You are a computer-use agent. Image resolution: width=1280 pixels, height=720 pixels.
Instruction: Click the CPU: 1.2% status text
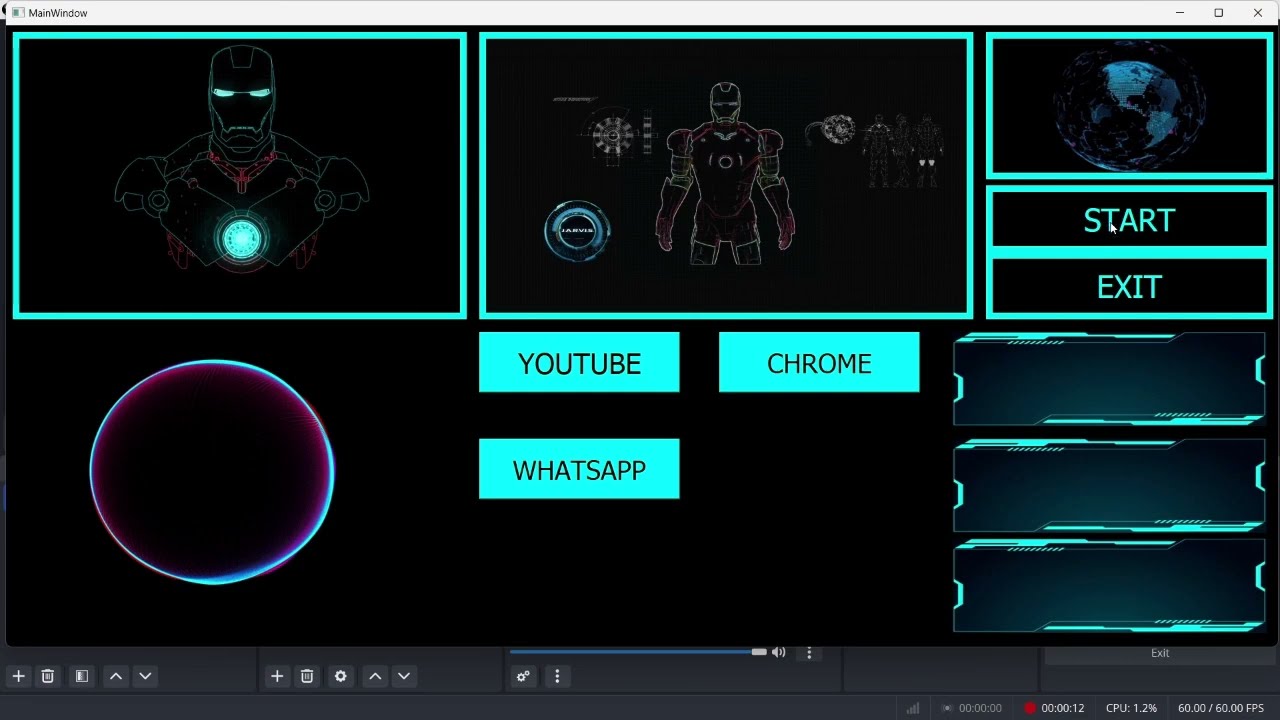click(x=1131, y=708)
